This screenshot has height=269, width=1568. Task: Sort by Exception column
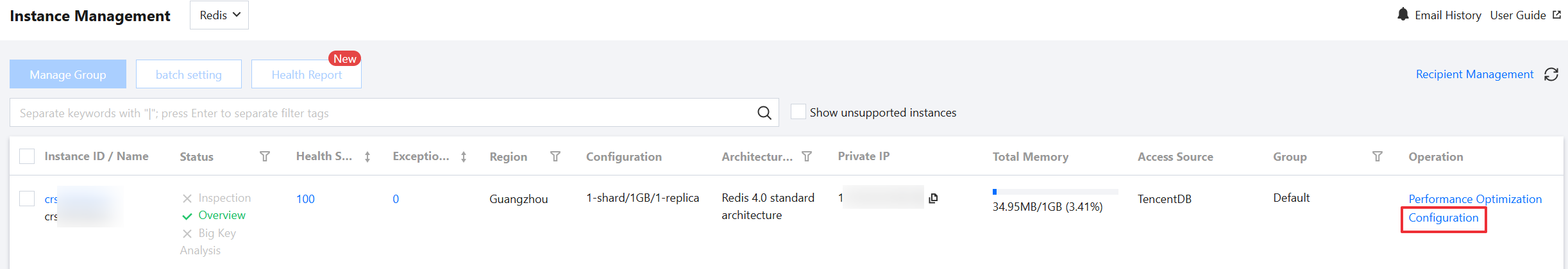point(464,157)
